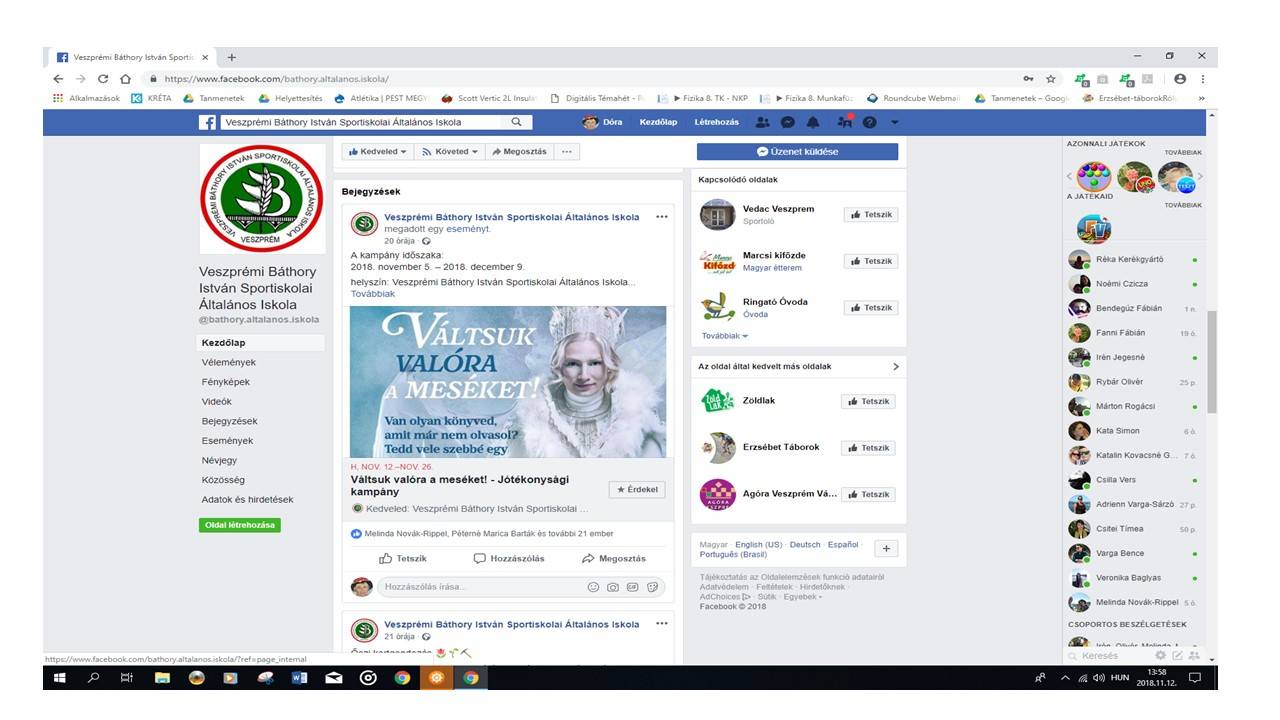Like Ringató Óvoda with Tetszik button
This screenshot has height=720, width=1280.
870,308
